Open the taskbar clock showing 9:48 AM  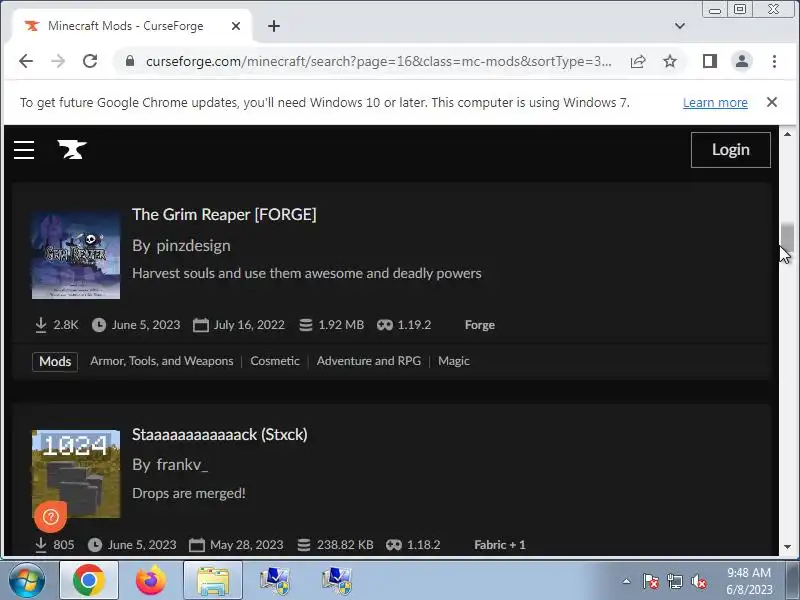point(749,581)
